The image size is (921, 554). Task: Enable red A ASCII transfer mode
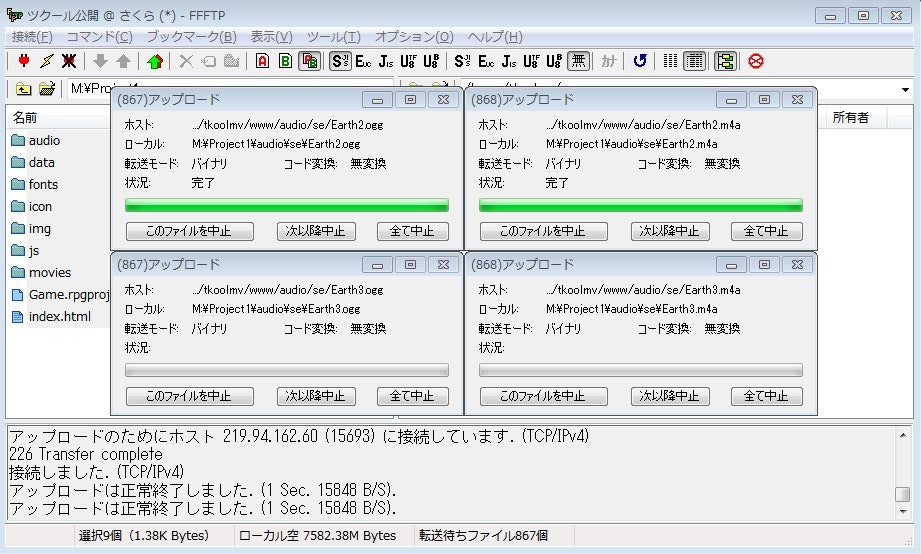pos(263,61)
